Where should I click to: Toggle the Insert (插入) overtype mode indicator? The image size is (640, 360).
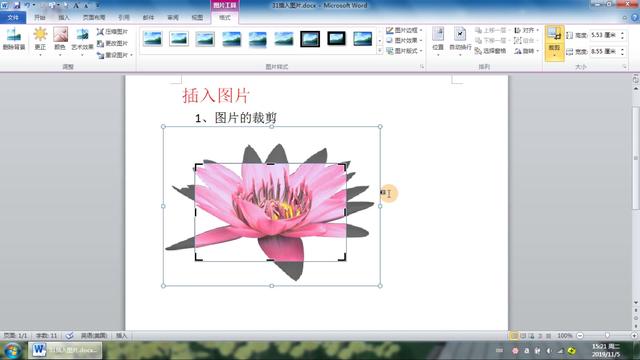coord(122,336)
